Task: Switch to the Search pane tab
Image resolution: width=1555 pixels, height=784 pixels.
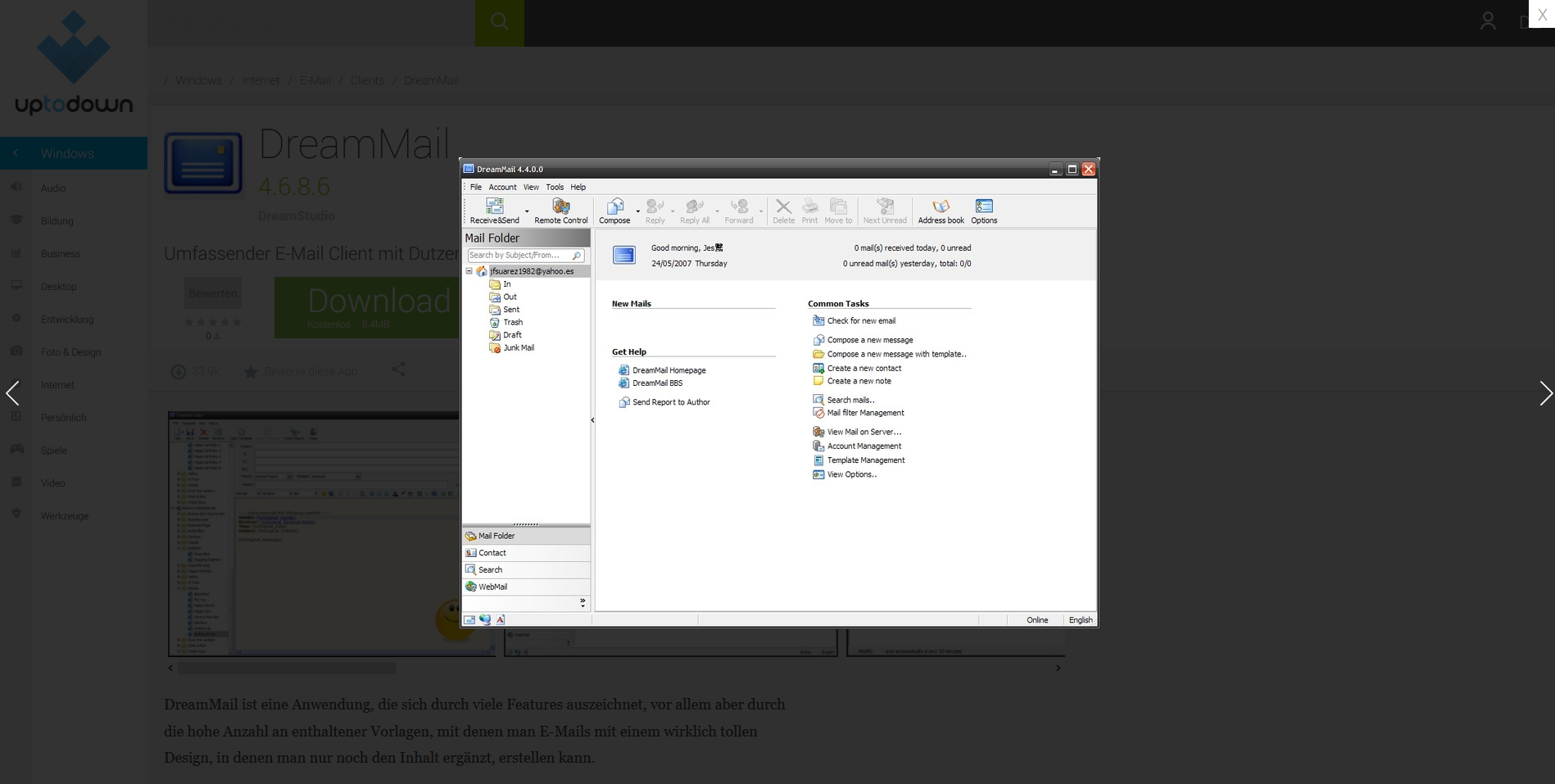Action: 526,570
